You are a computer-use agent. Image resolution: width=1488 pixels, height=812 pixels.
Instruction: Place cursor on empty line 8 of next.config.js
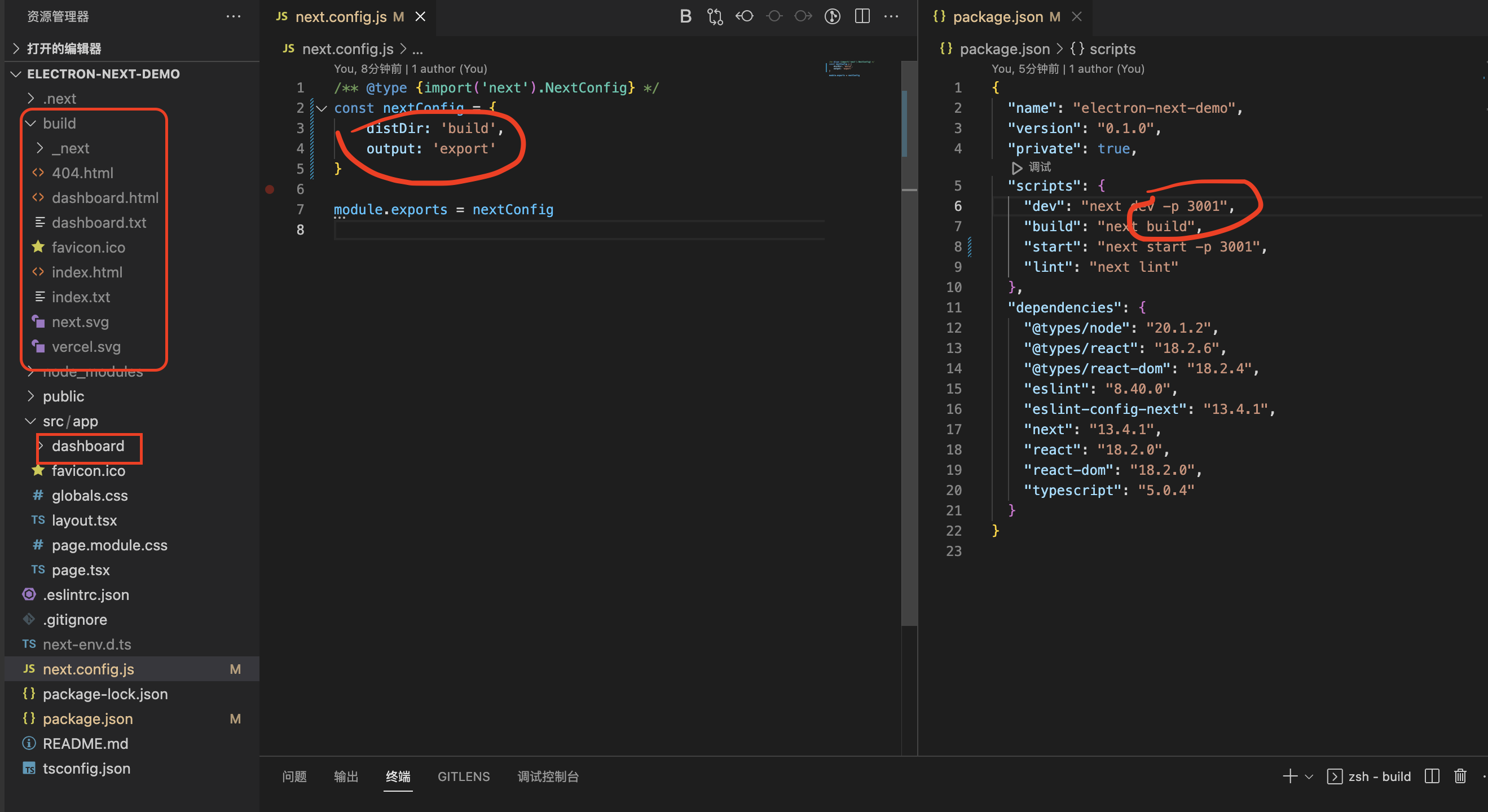click(579, 230)
